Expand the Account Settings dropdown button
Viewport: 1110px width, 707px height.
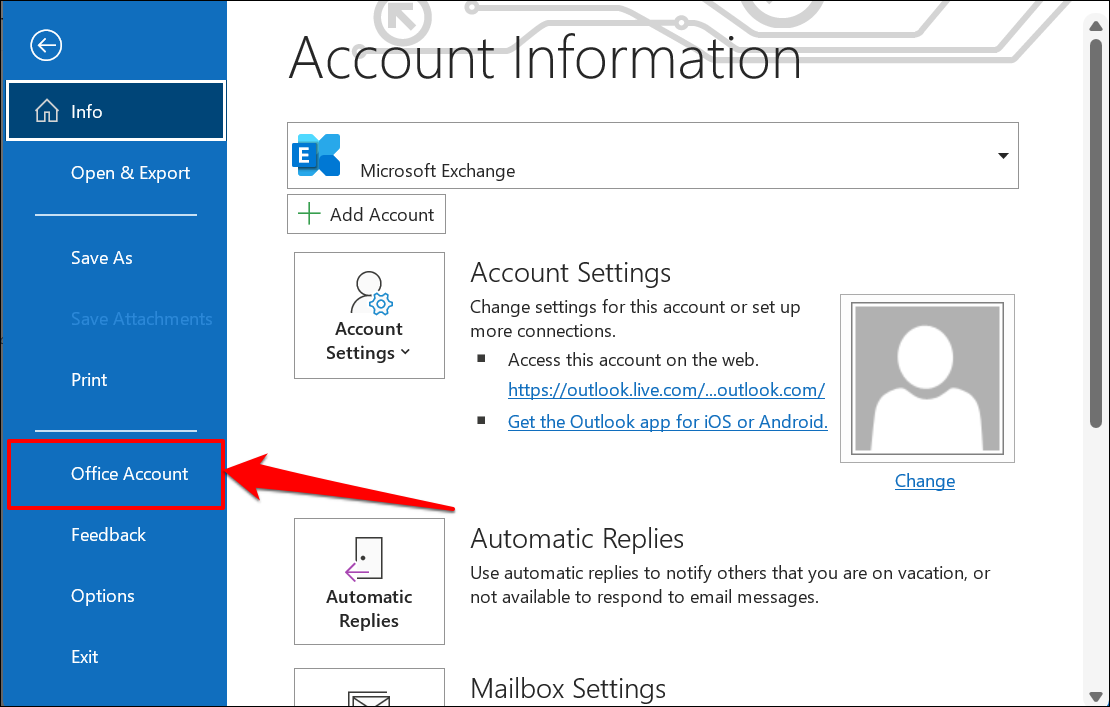click(369, 340)
